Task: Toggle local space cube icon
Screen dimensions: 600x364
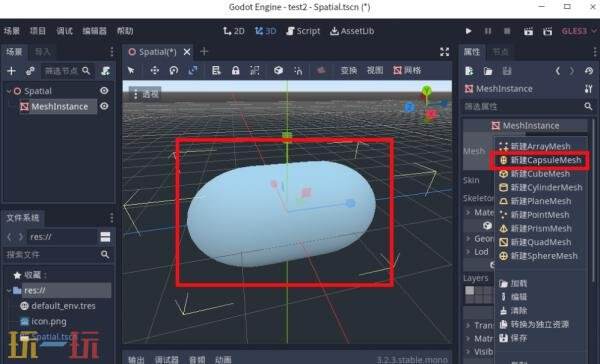Action: coord(279,70)
